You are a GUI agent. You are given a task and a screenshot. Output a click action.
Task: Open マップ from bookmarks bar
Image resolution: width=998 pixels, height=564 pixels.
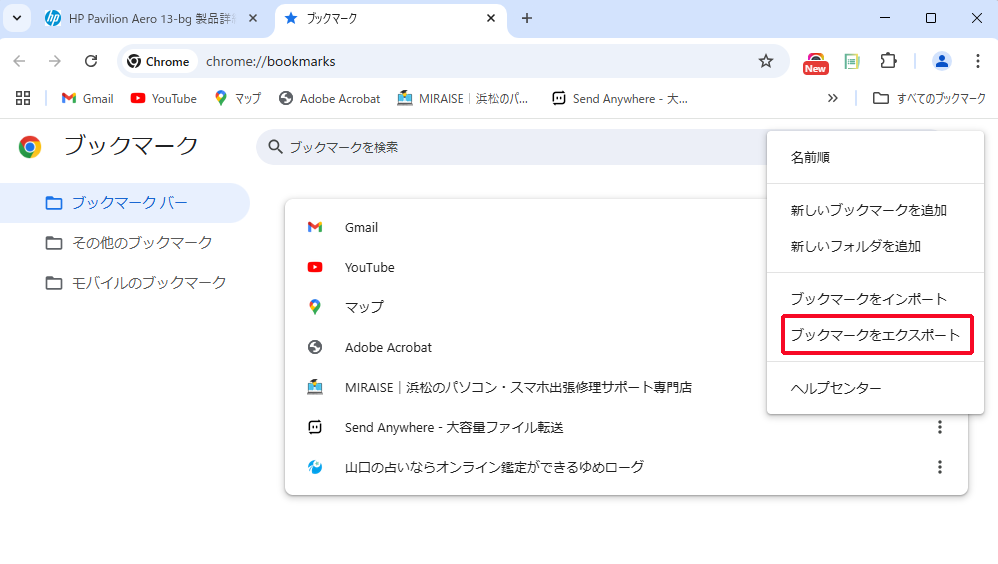click(x=238, y=98)
